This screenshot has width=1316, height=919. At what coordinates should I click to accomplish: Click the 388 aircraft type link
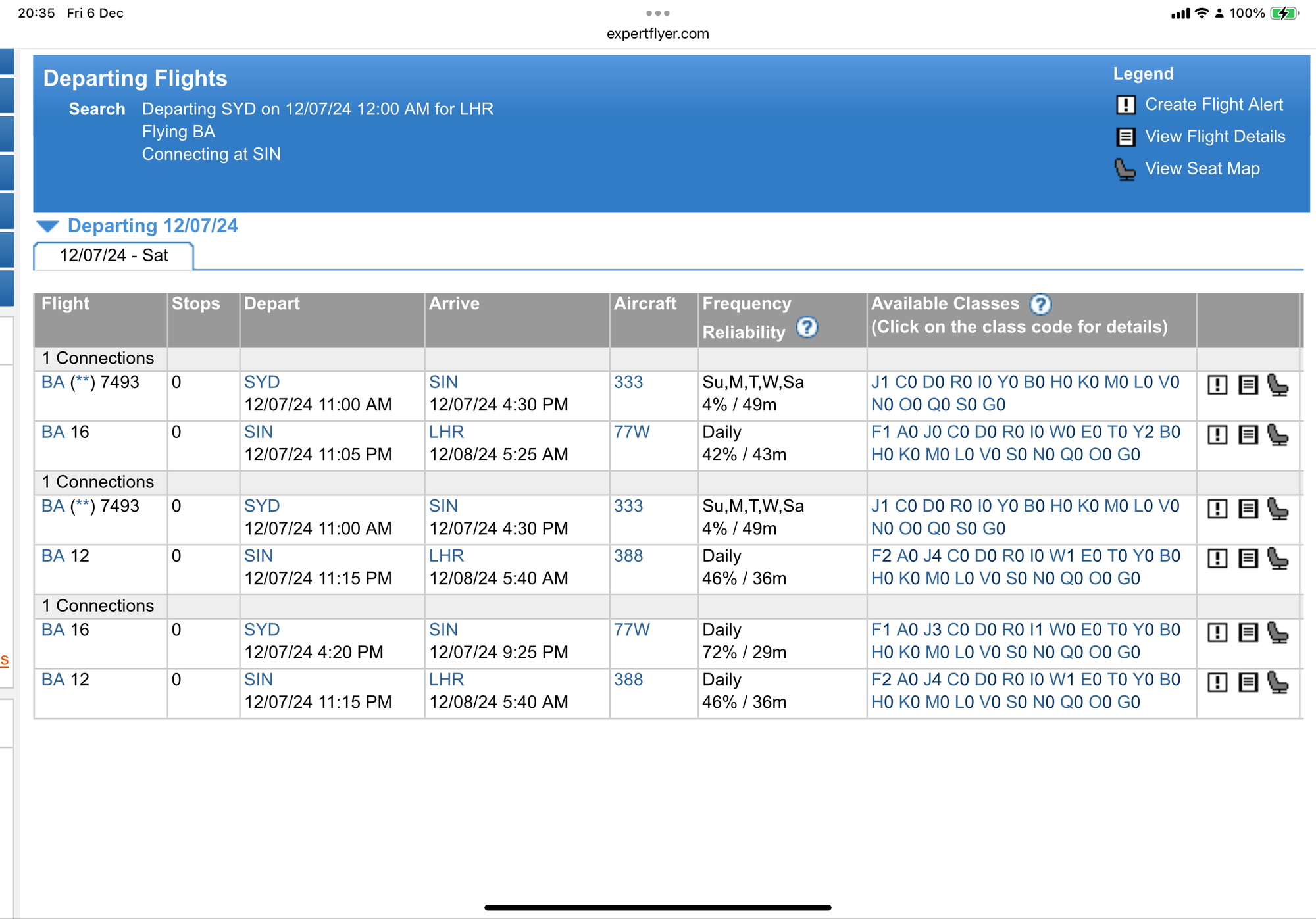tap(628, 556)
